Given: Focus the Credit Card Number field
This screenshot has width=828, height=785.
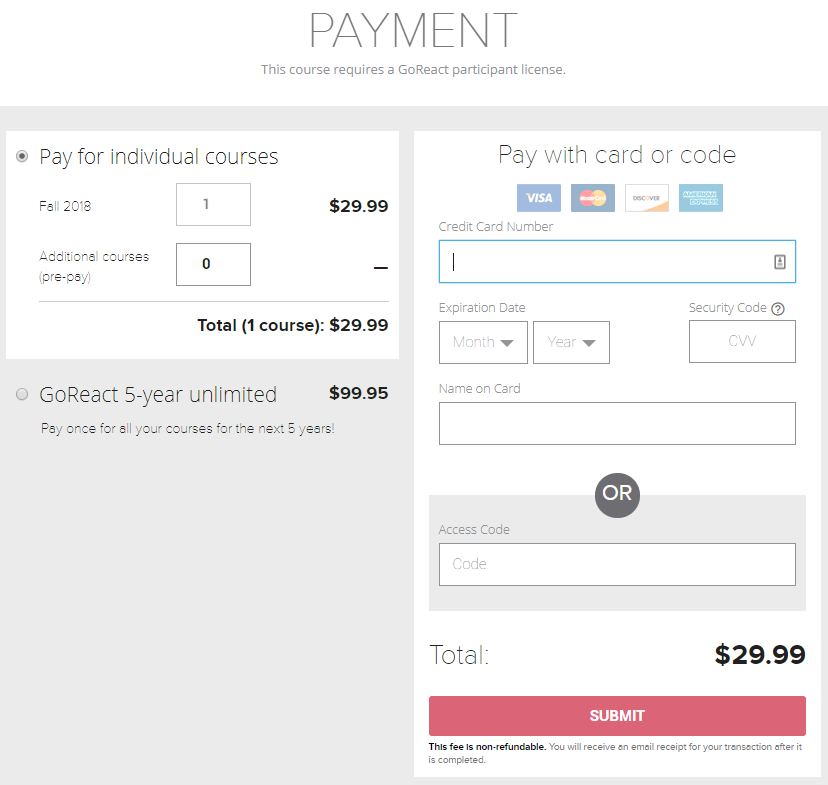Looking at the screenshot, I should [x=617, y=262].
